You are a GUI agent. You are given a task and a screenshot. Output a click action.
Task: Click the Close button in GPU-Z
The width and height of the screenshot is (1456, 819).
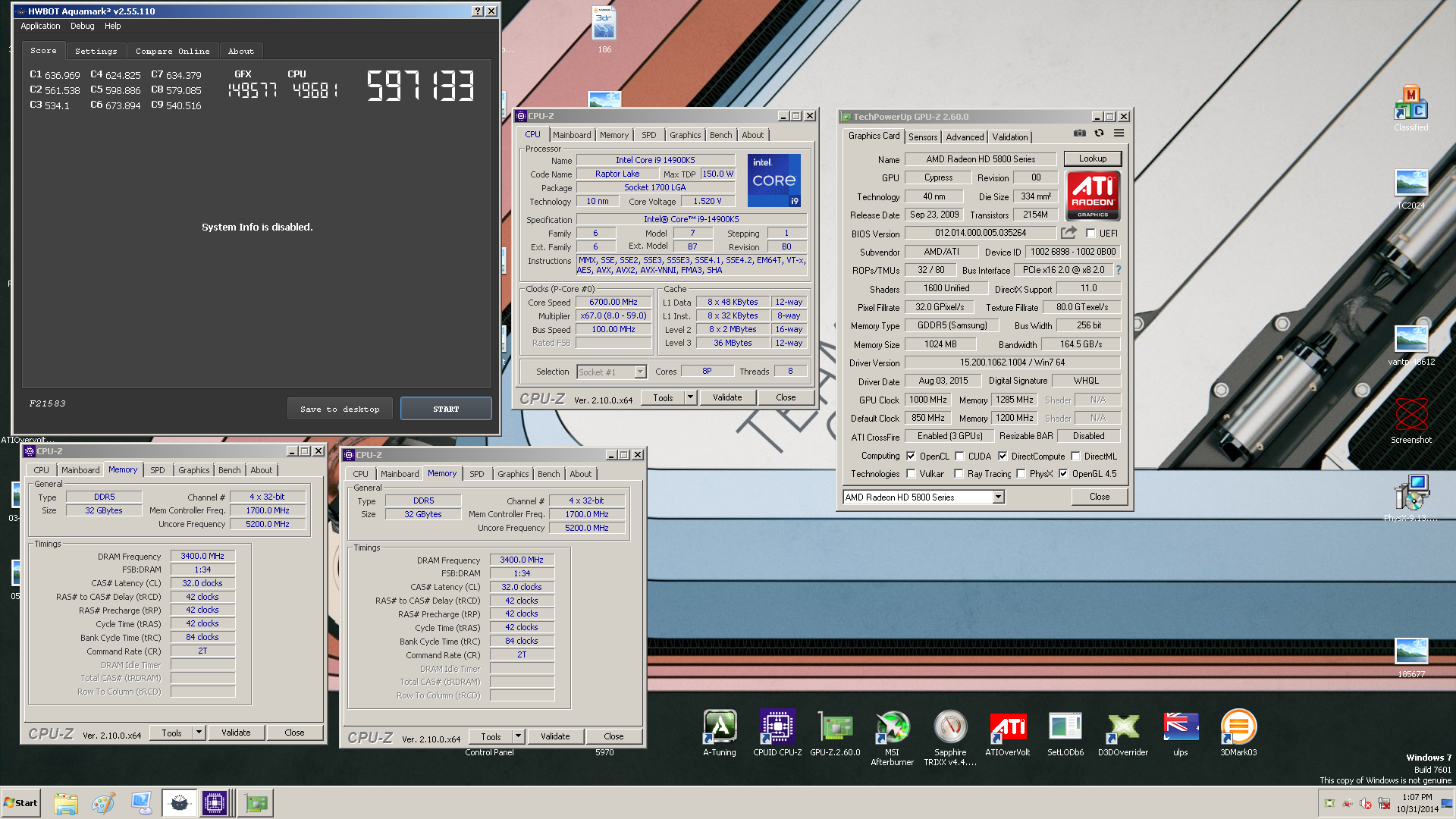[x=1100, y=497]
